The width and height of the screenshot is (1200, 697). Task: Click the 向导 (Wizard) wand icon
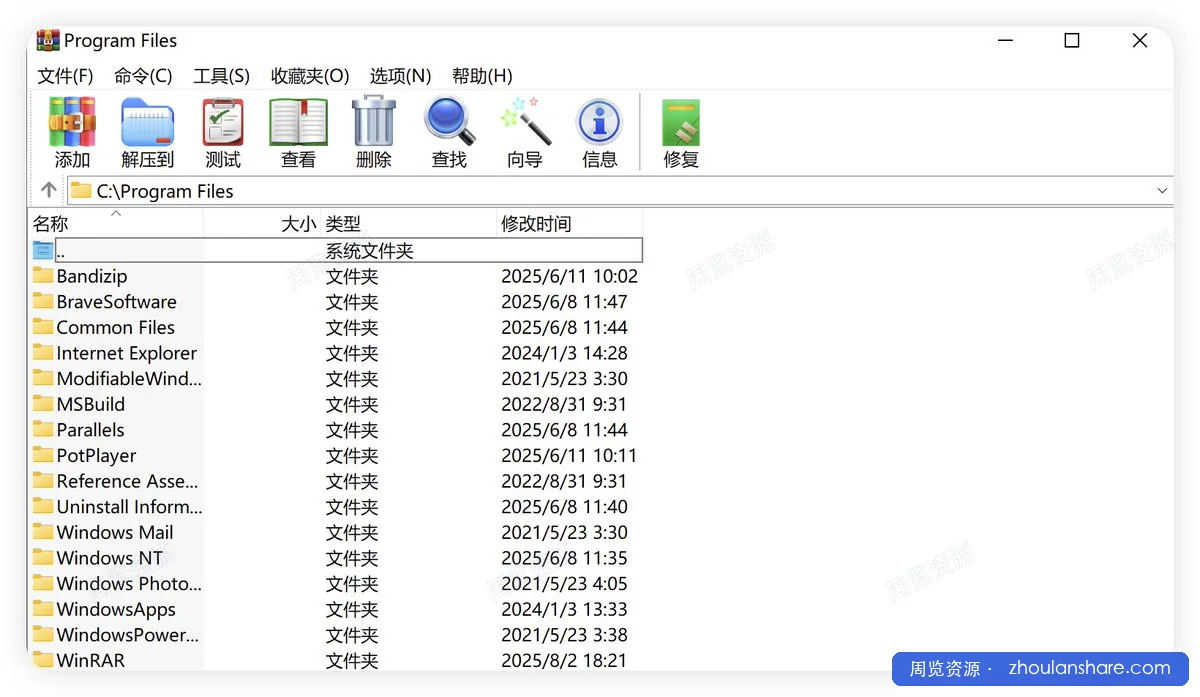(525, 122)
